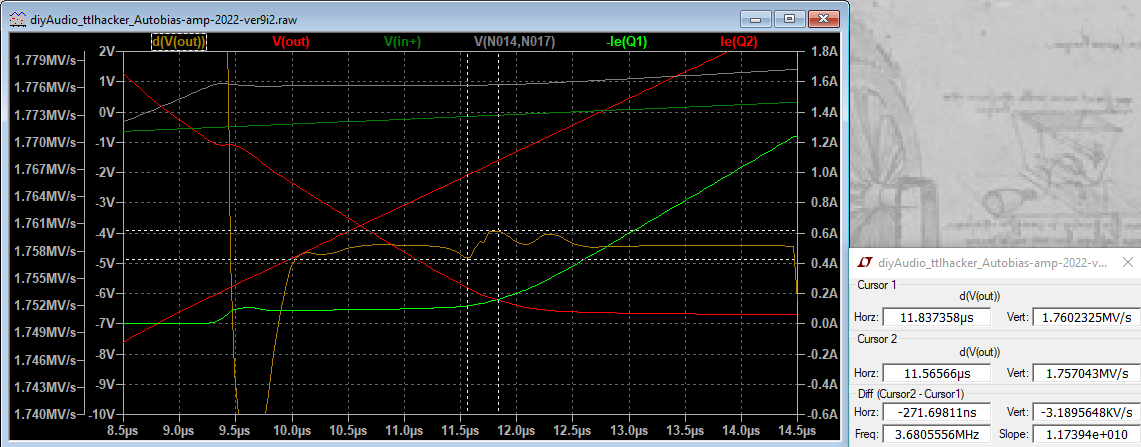Click the -Ie(Q1) trace label
This screenshot has width=1141, height=447.
(627, 42)
